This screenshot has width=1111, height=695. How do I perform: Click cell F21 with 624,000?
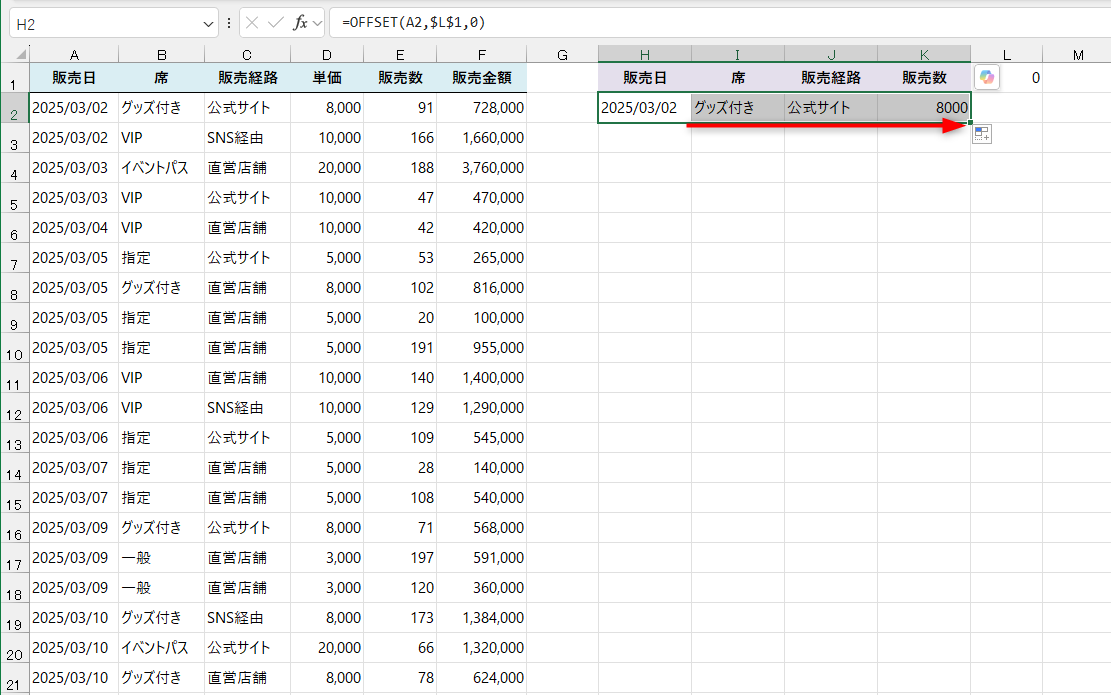[x=482, y=678]
